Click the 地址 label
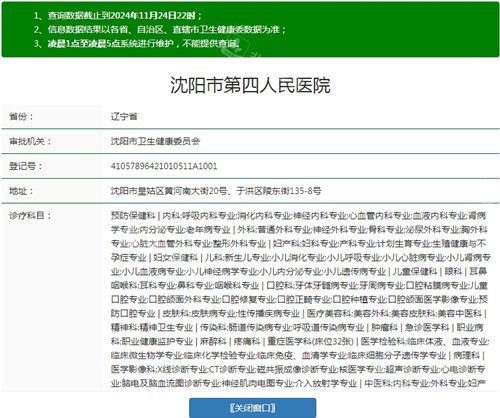This screenshot has width=500, height=418. click(21, 191)
